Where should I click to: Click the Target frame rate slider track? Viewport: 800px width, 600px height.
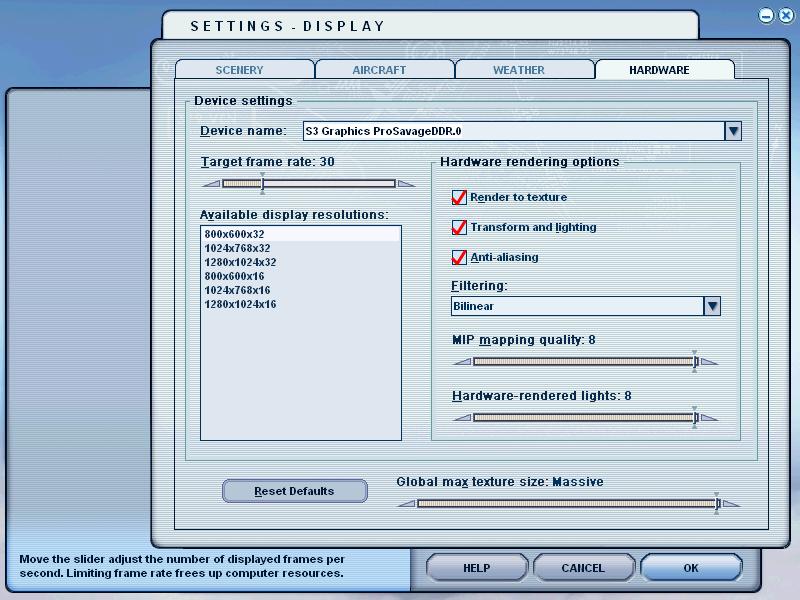pyautogui.click(x=330, y=184)
